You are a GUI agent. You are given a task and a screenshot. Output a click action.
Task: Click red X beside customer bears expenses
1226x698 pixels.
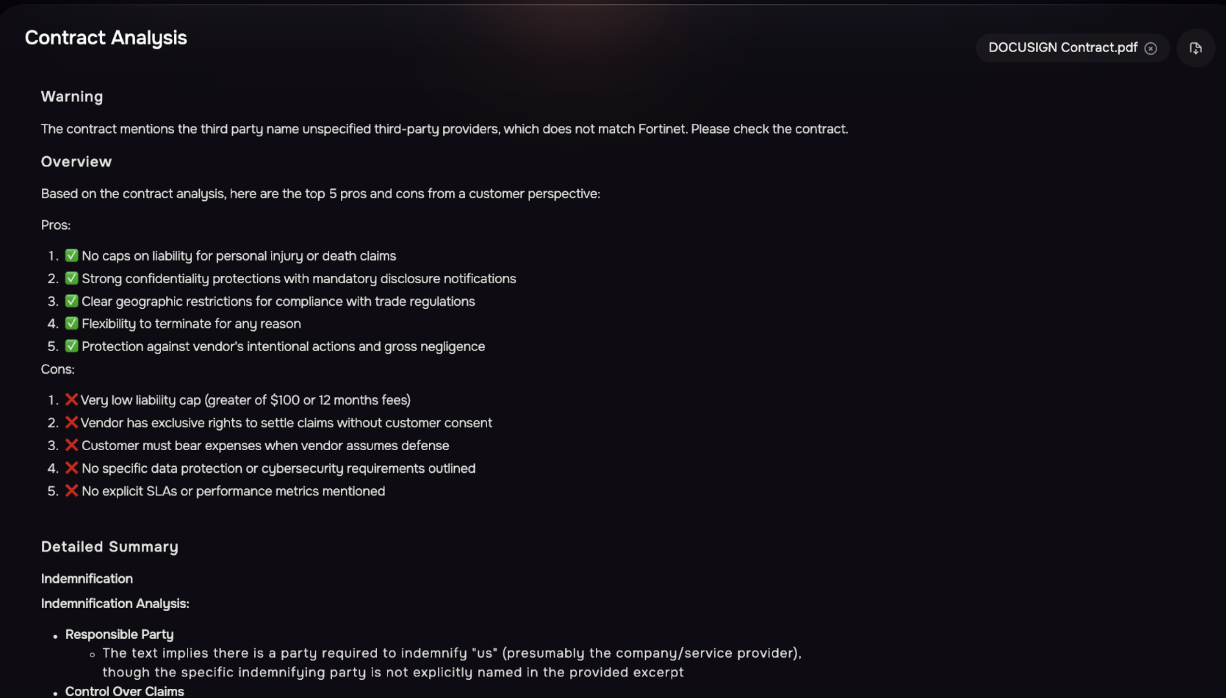(72, 445)
